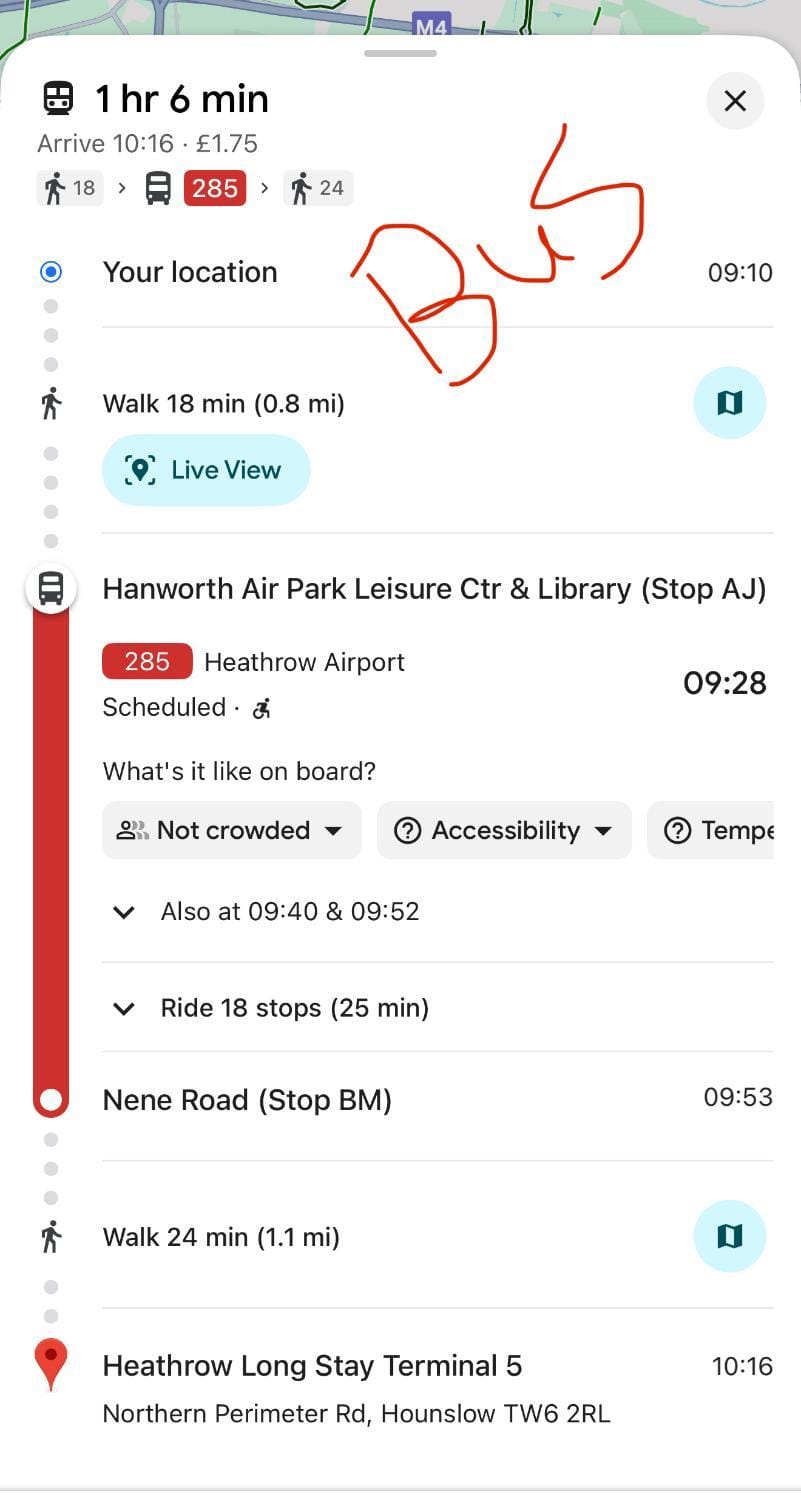This screenshot has height=1500, width=801.
Task: Tap the red 285 bus badge in summary
Action: (214, 188)
